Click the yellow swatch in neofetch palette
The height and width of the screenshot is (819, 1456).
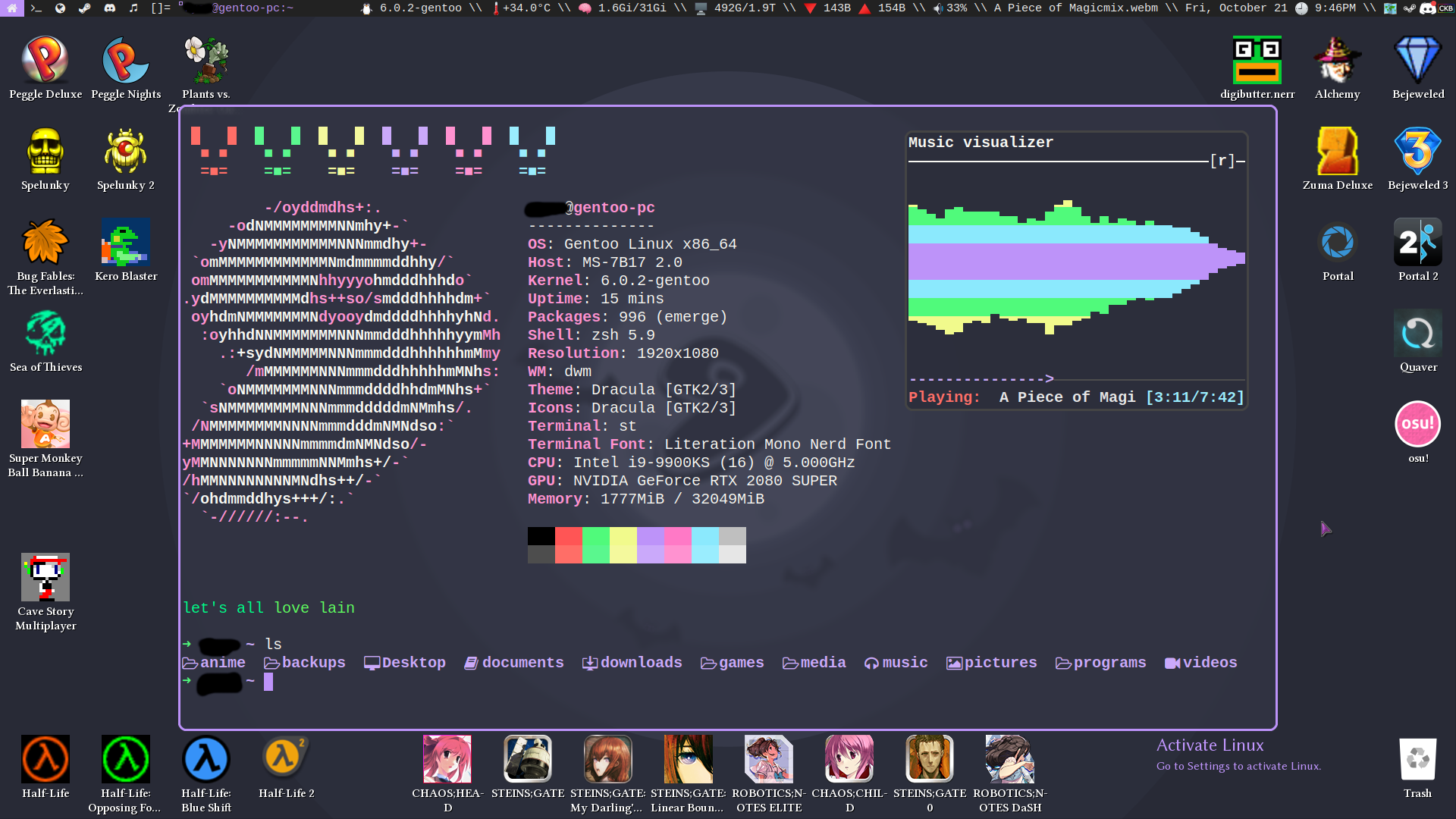[623, 536]
